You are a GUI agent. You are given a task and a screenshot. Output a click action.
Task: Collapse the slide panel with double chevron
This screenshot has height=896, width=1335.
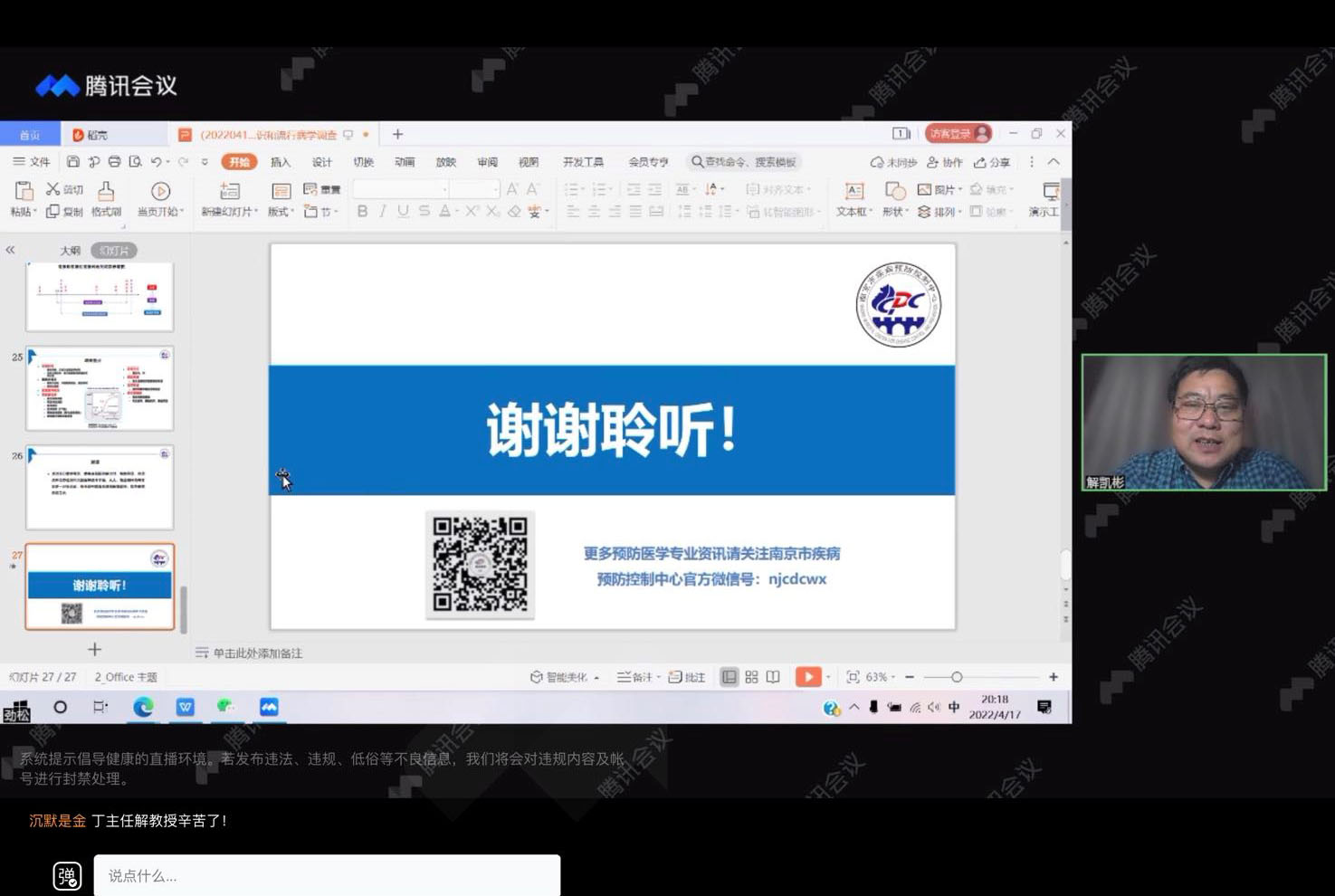tap(11, 250)
